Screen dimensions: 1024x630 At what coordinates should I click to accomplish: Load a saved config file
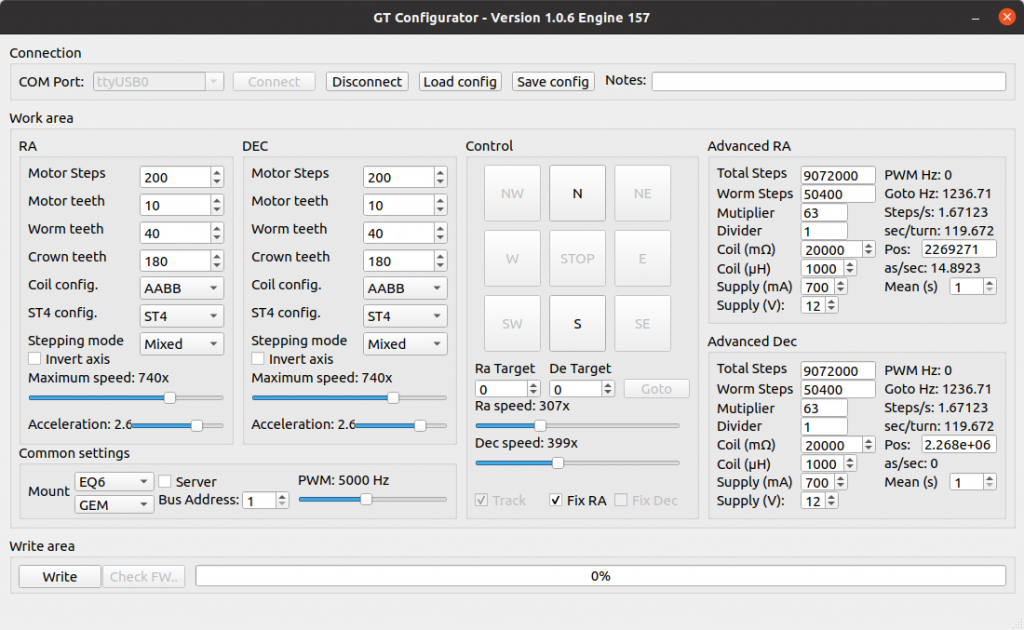pyautogui.click(x=460, y=82)
